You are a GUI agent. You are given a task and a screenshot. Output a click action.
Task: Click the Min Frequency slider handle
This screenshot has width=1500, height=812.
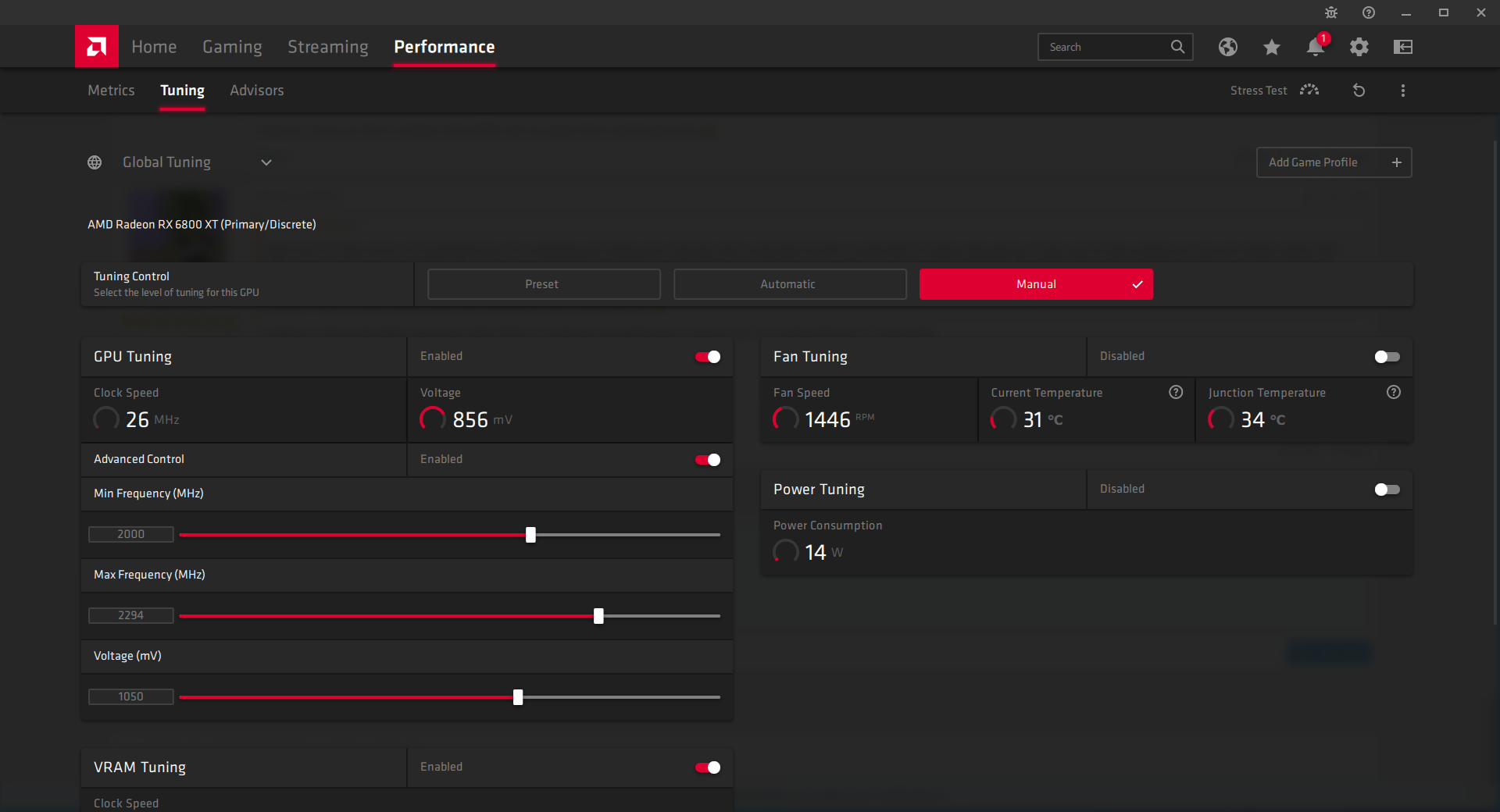click(531, 535)
